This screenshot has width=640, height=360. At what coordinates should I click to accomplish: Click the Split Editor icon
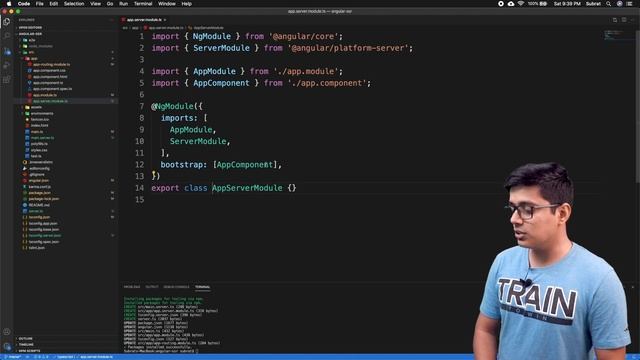[624, 20]
